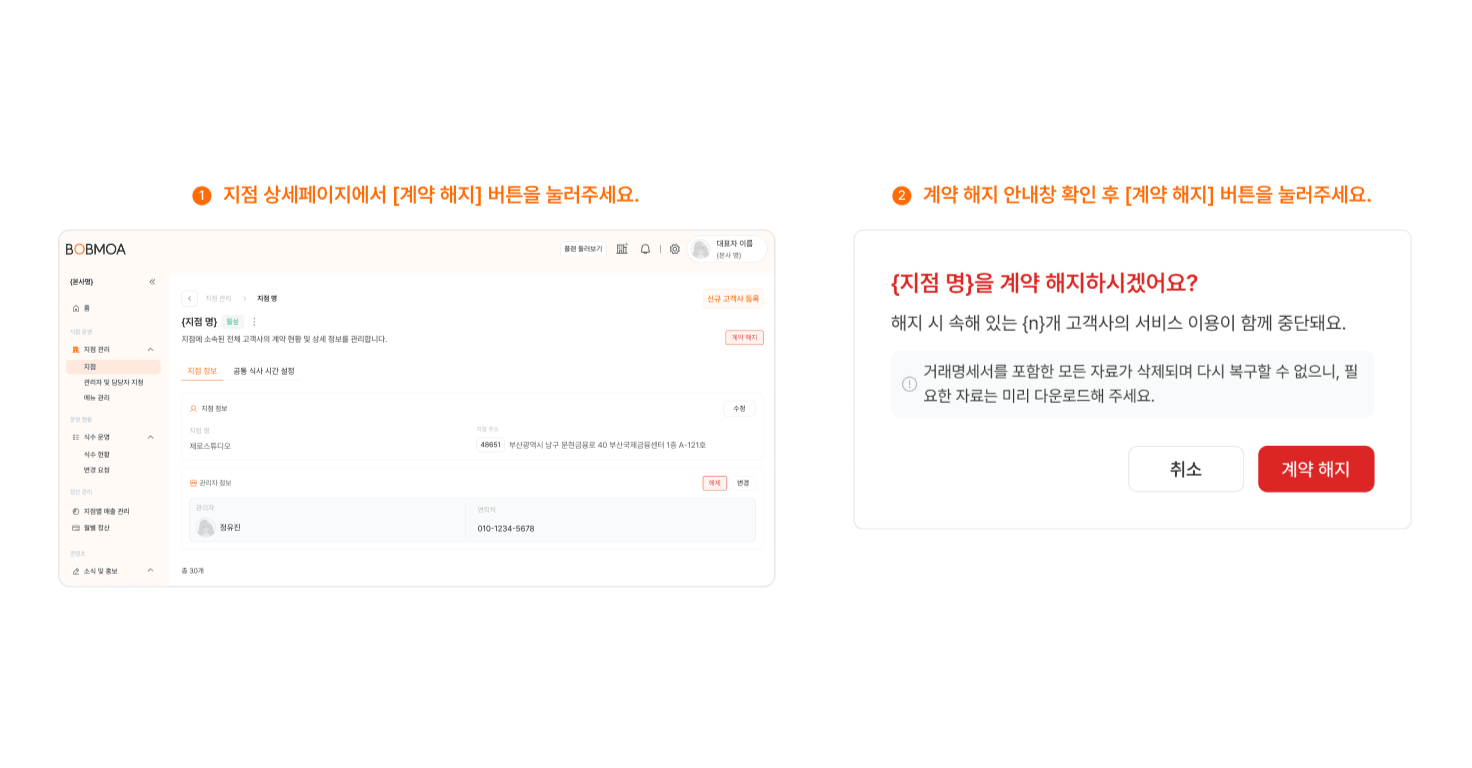Open 지점별 매출 관리 in the sidebar
This screenshot has height=768, width=1472.
[x=101, y=511]
